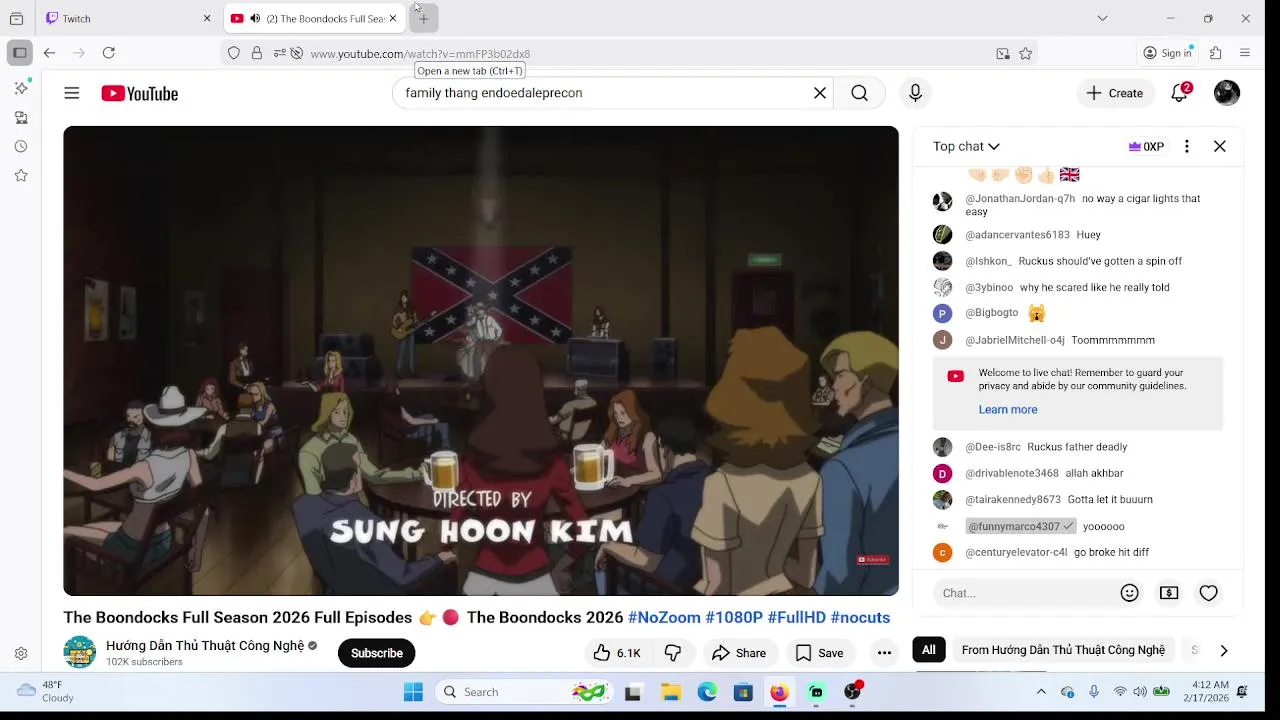The height and width of the screenshot is (720, 1280).
Task: Open a new tab with plus
Action: (x=423, y=18)
